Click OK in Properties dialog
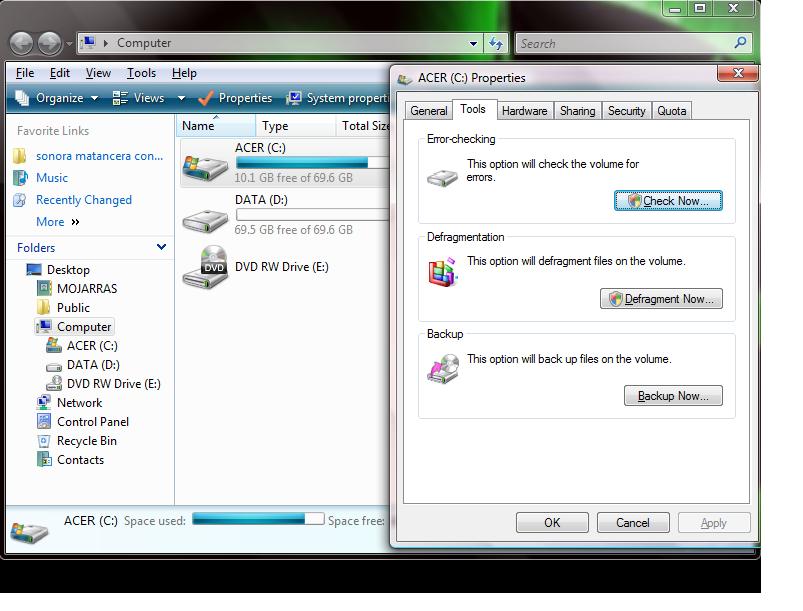 click(552, 523)
